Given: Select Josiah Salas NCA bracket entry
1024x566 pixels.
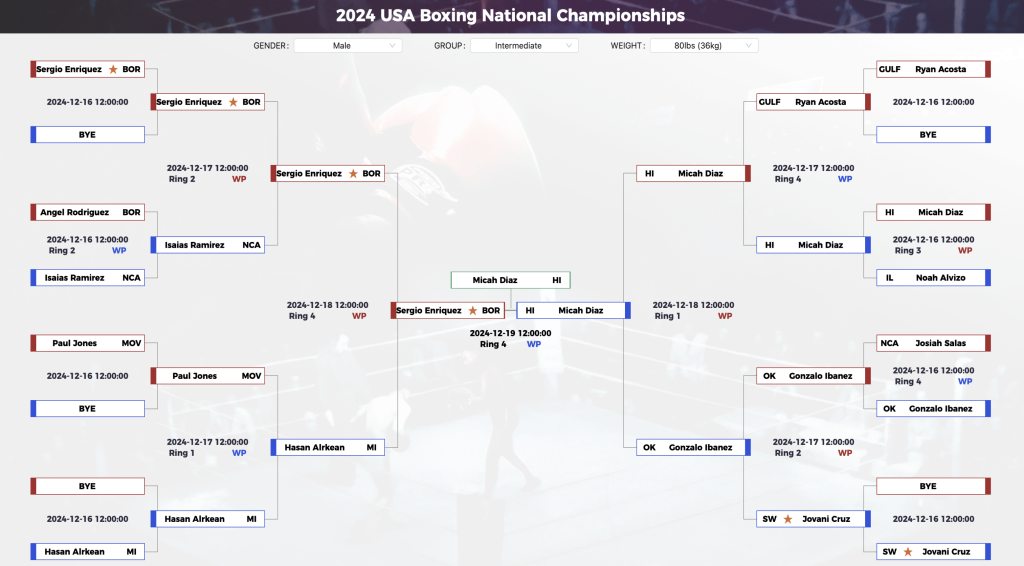Looking at the screenshot, I should 933,343.
